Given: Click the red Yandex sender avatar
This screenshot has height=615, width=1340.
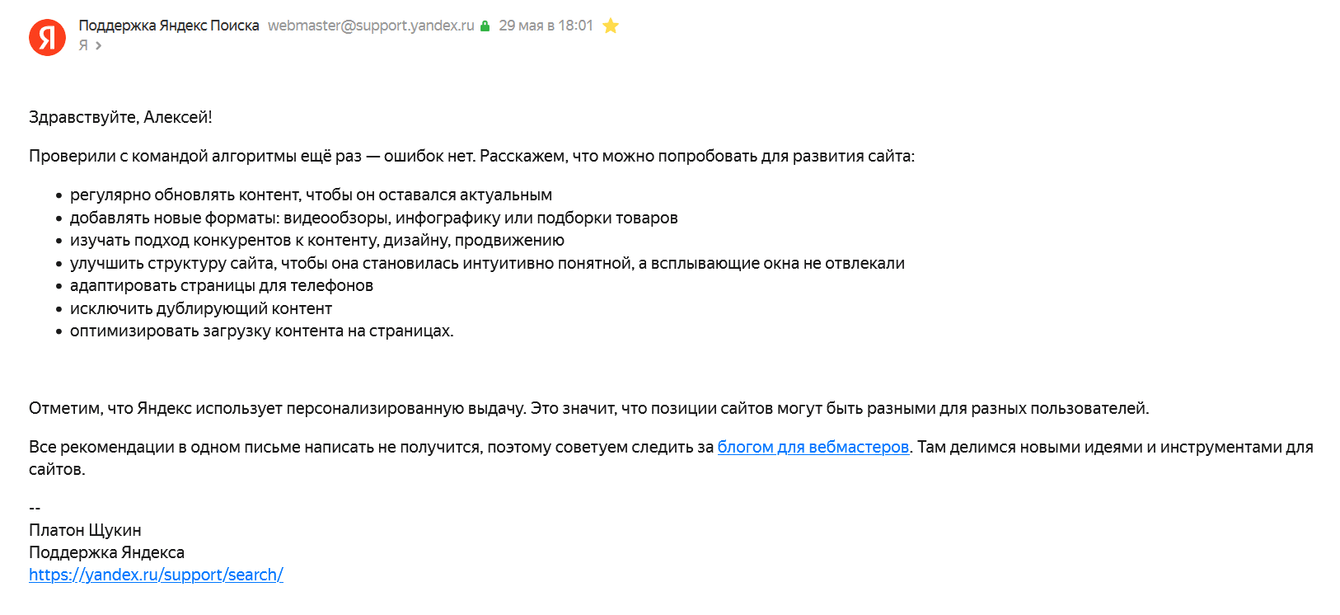Looking at the screenshot, I should [47, 37].
